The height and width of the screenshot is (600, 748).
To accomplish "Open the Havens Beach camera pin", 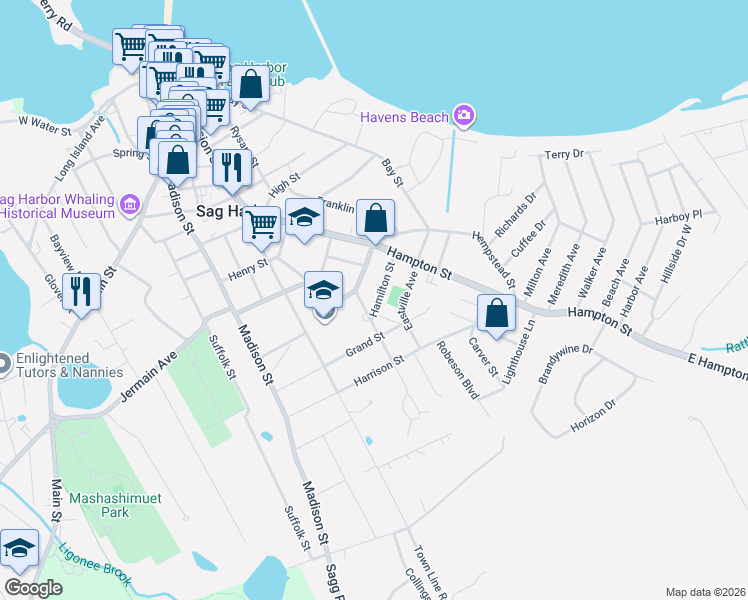I will [464, 116].
